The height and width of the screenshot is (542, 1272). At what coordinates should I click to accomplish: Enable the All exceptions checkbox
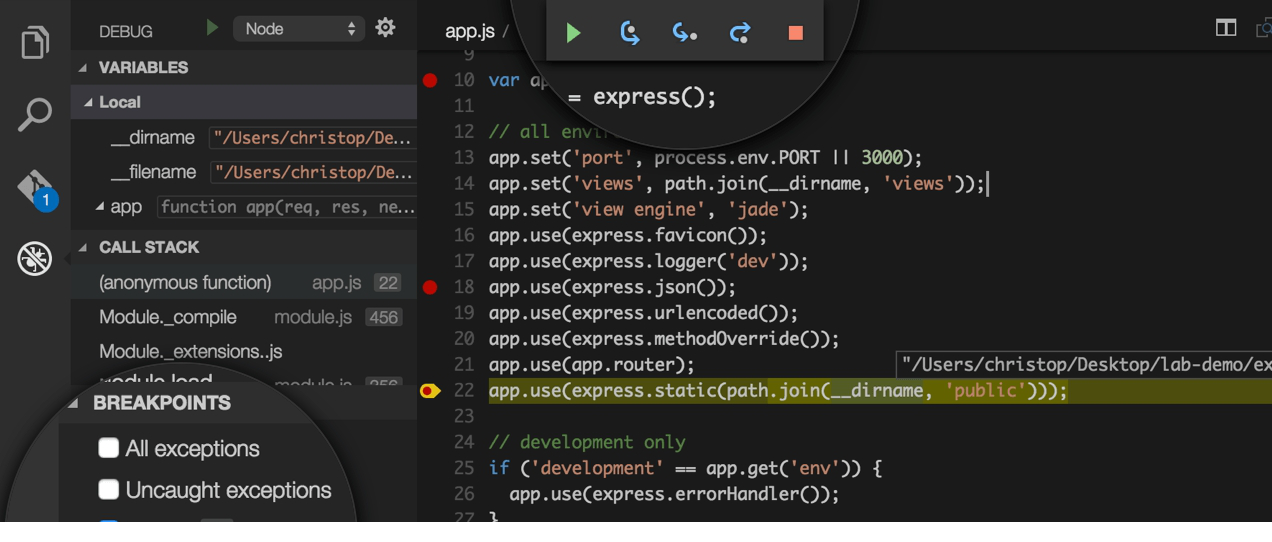coord(109,448)
